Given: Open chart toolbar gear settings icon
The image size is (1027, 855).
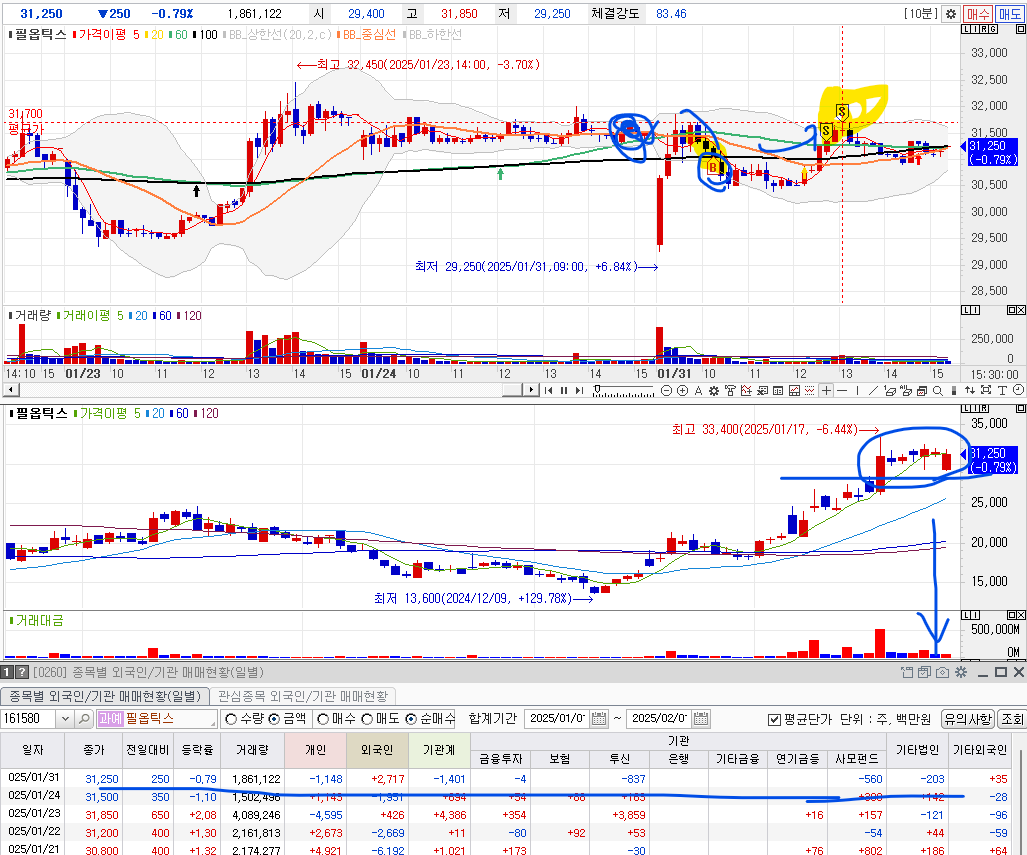Looking at the screenshot, I should 714,390.
